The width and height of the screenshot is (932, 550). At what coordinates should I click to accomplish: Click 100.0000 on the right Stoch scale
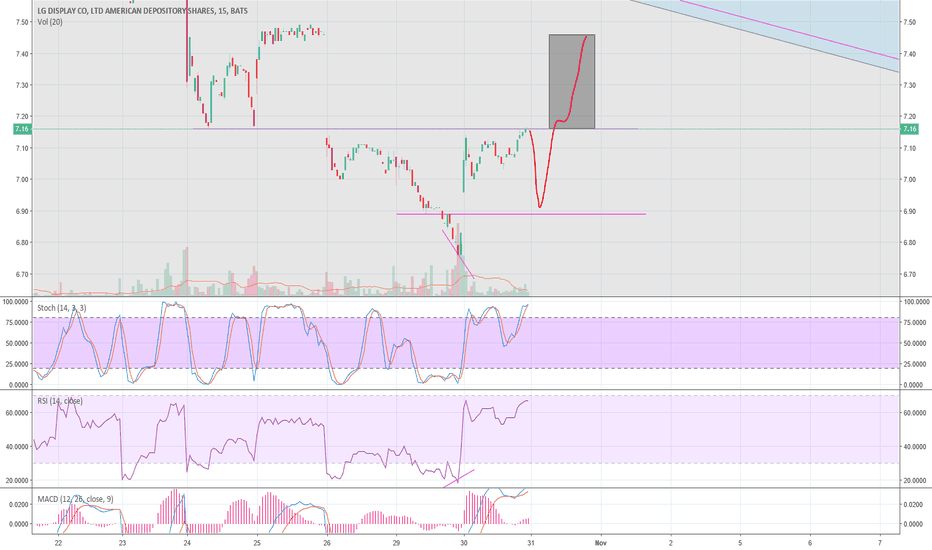[x=916, y=302]
